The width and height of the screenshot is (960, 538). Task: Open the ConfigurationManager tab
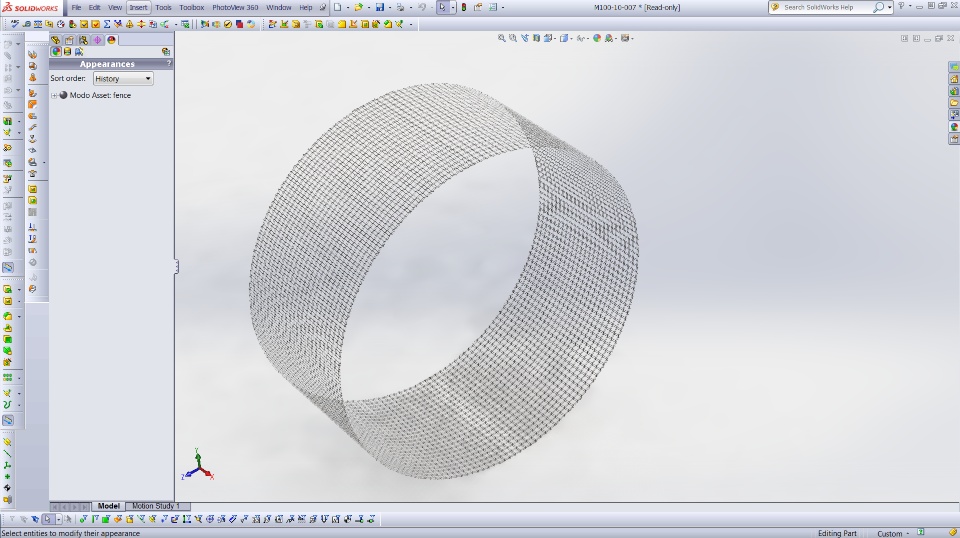click(x=83, y=40)
